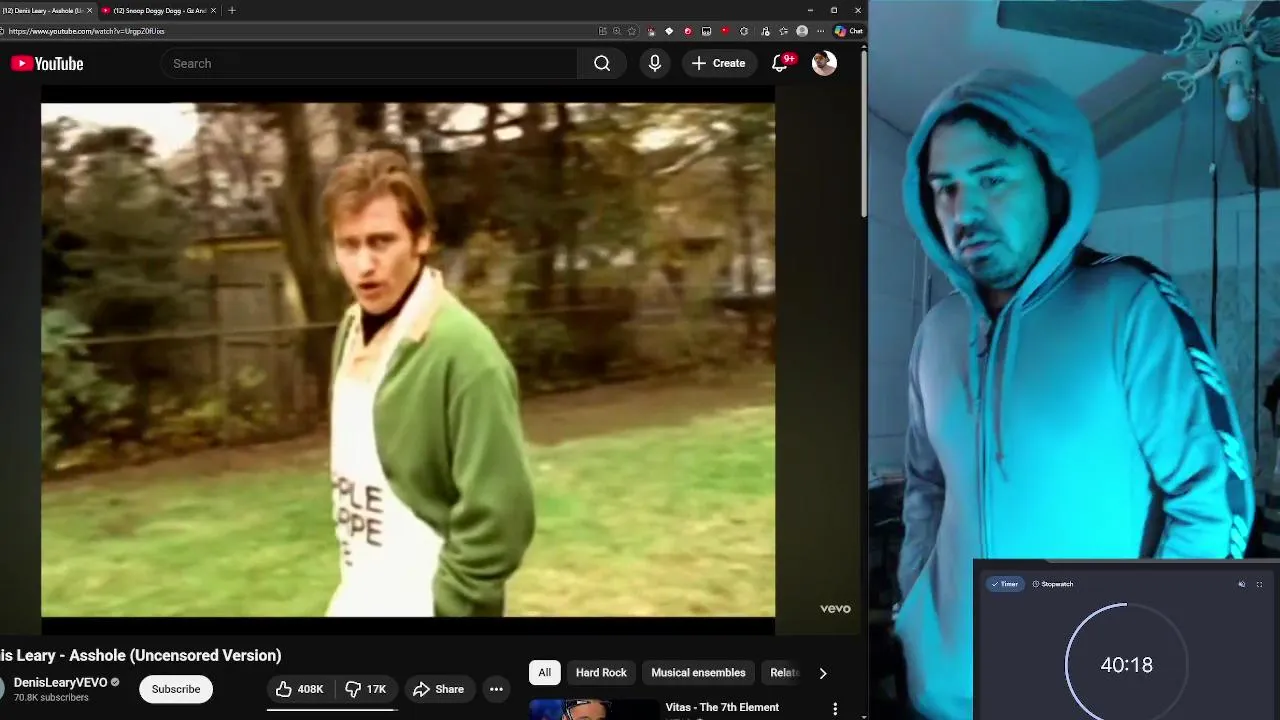Add this page to favorites star

(631, 31)
